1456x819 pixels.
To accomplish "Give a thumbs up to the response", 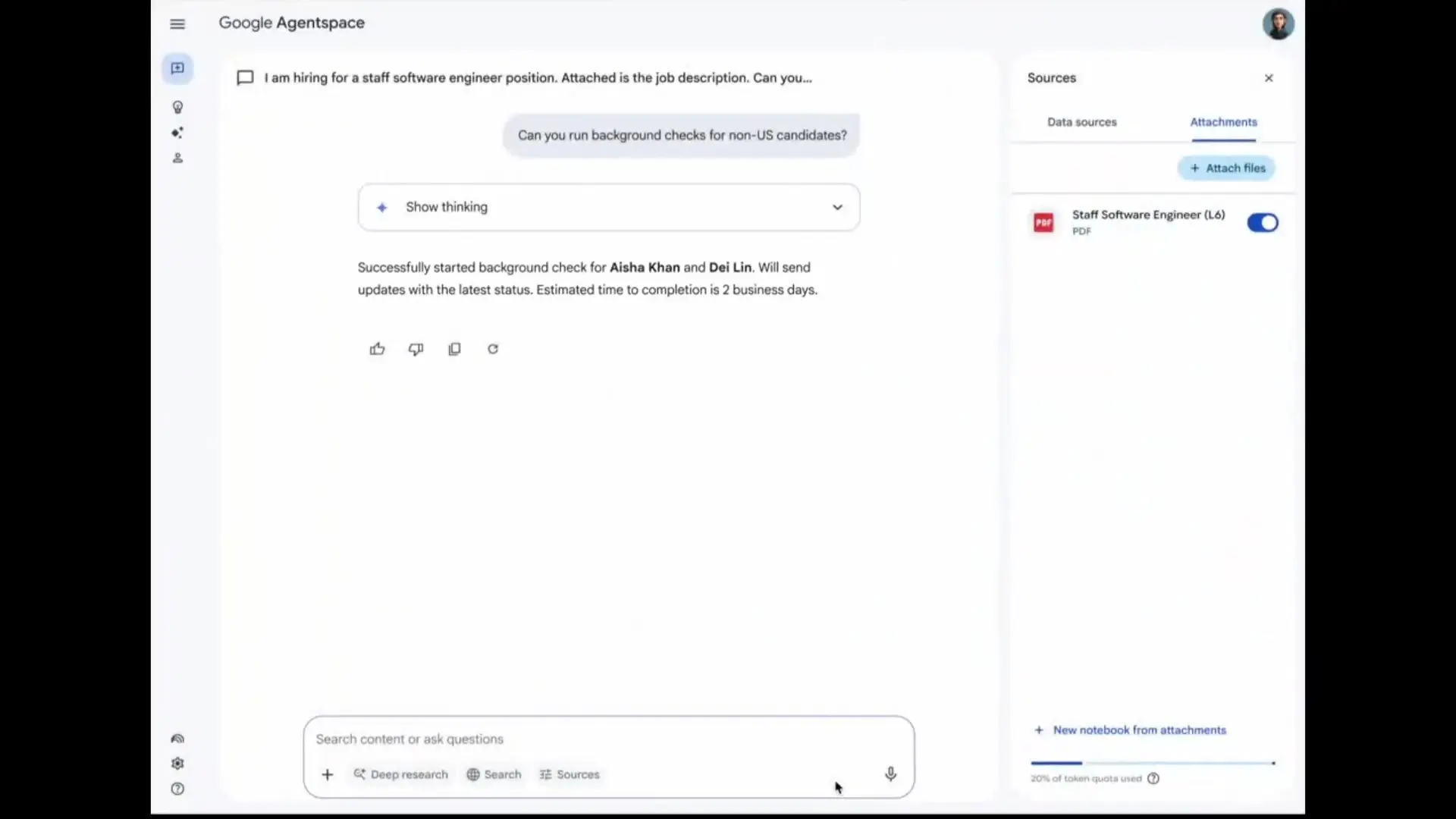I will (x=377, y=349).
